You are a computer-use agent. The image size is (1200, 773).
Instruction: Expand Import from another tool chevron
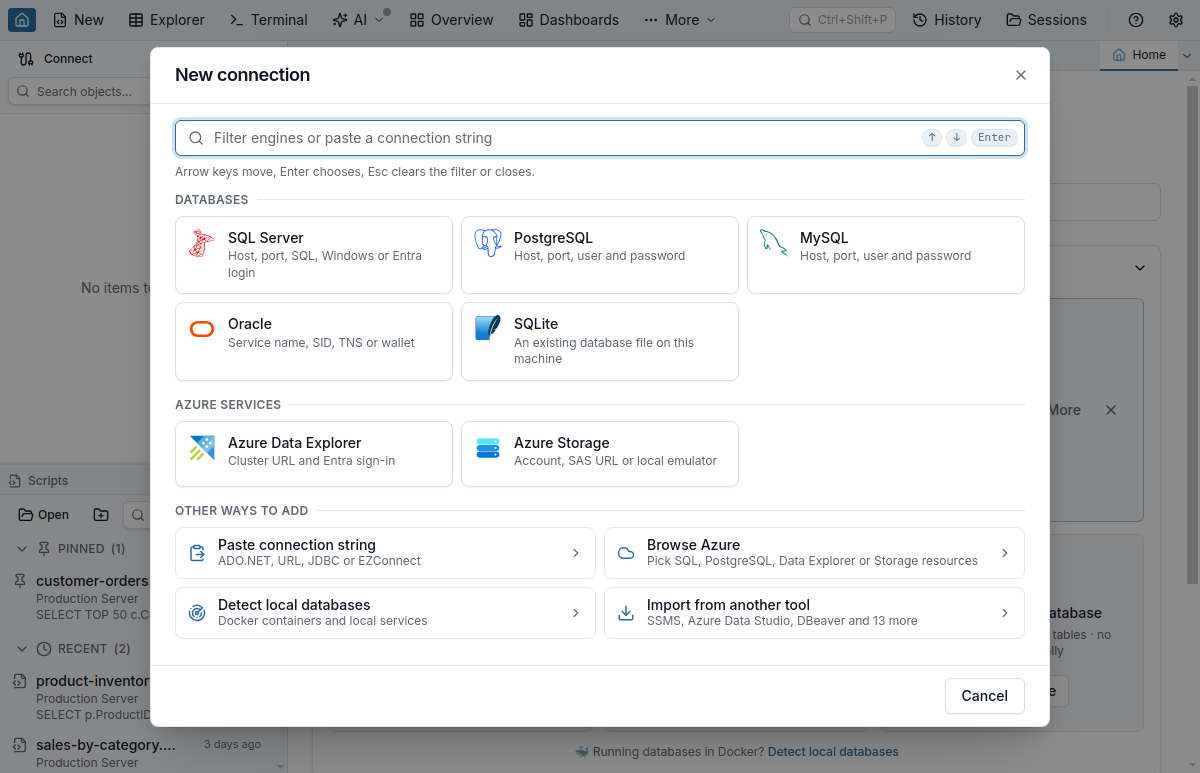(x=1005, y=613)
